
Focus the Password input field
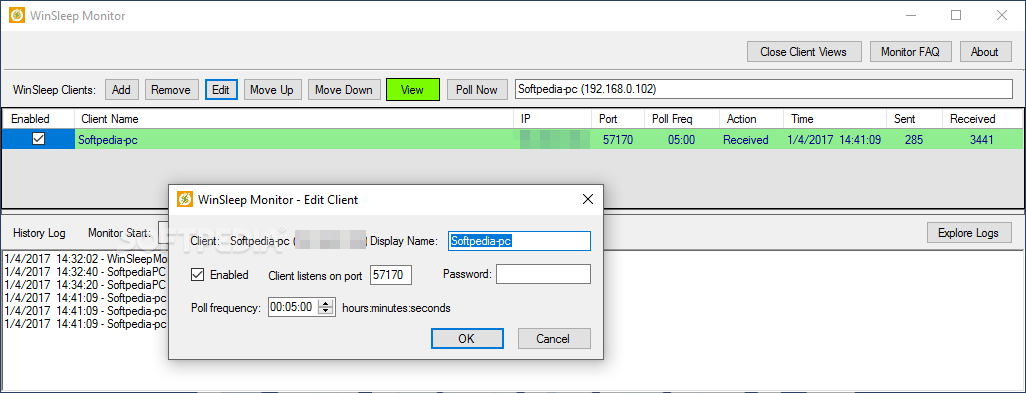(543, 275)
